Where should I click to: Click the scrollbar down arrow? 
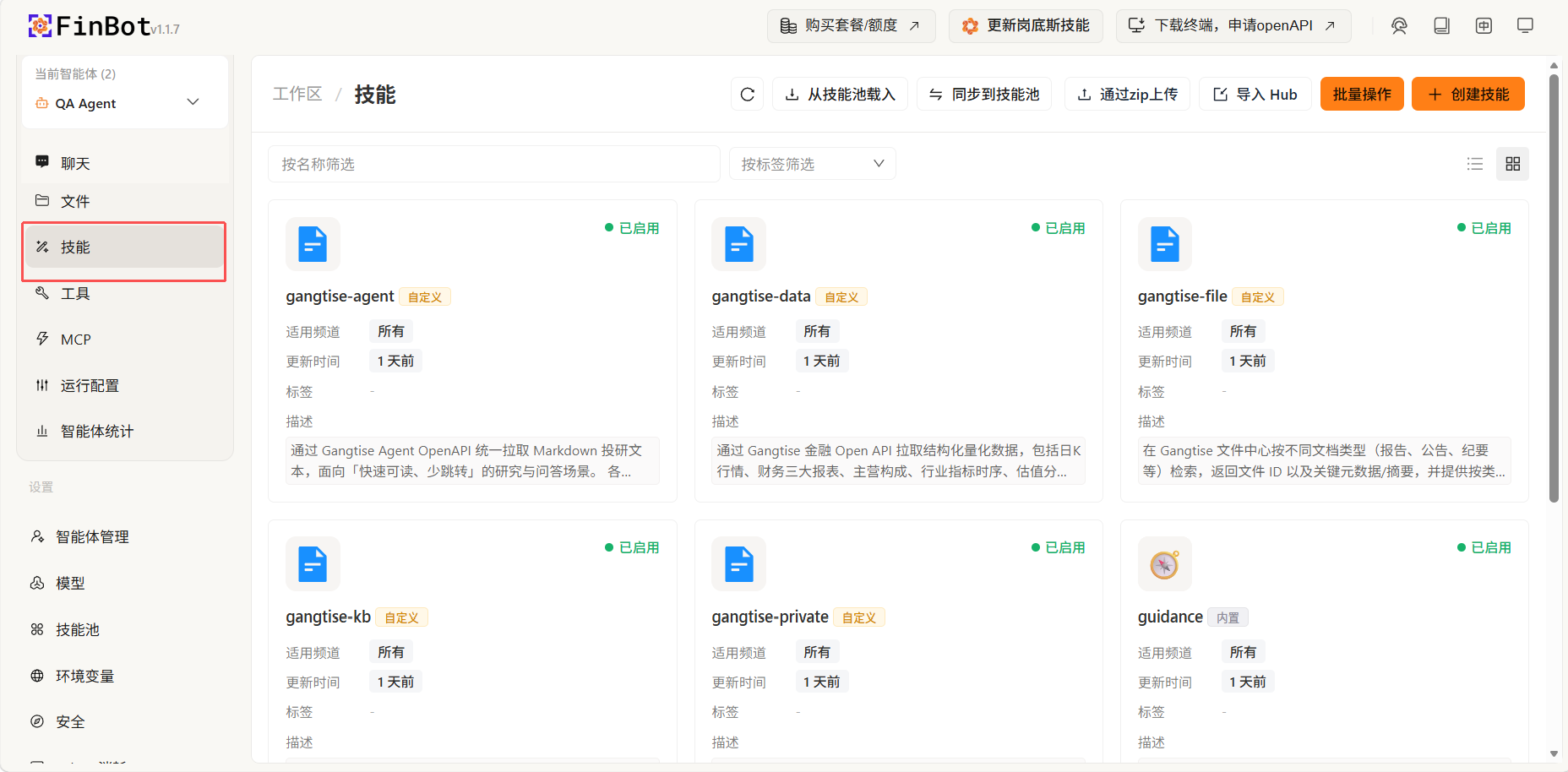click(x=1554, y=753)
